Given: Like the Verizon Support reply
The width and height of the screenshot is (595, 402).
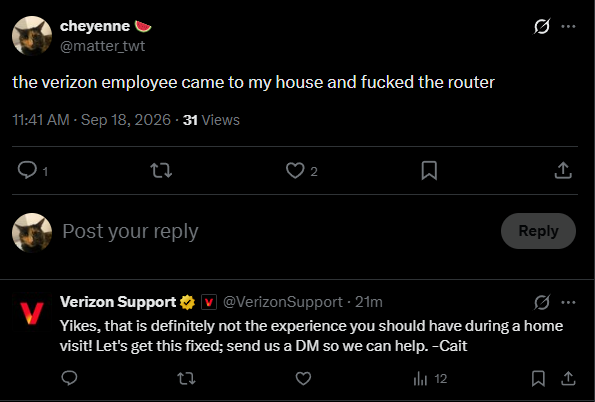Looking at the screenshot, I should 303,378.
